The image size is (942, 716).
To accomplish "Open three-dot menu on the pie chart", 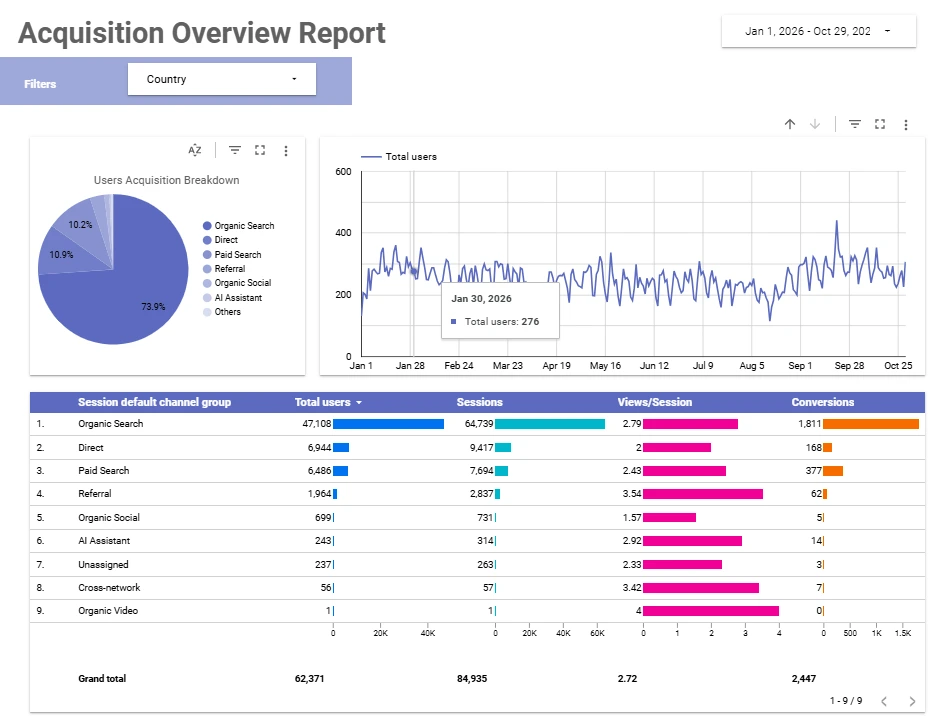I will pyautogui.click(x=286, y=151).
